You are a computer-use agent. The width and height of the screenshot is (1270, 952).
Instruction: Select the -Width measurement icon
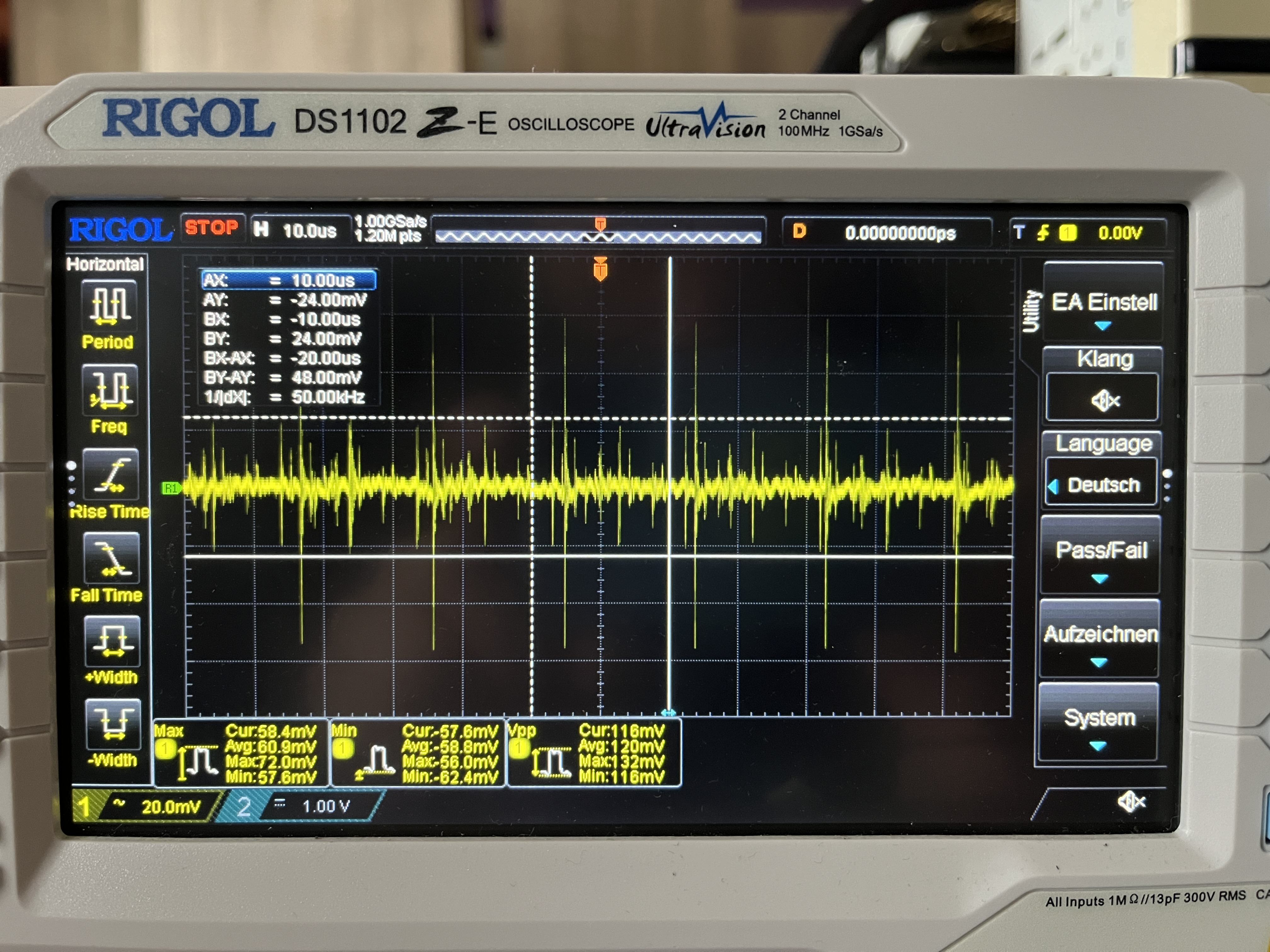[112, 724]
